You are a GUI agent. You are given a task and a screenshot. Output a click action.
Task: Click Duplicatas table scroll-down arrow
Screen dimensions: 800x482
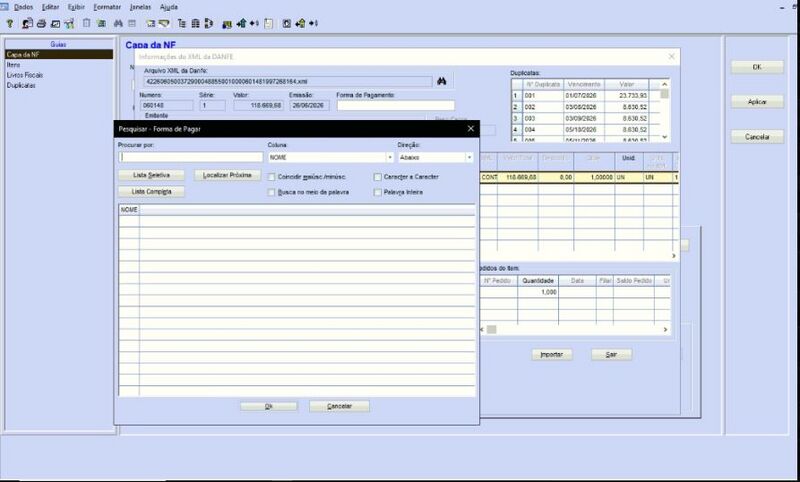(x=664, y=137)
